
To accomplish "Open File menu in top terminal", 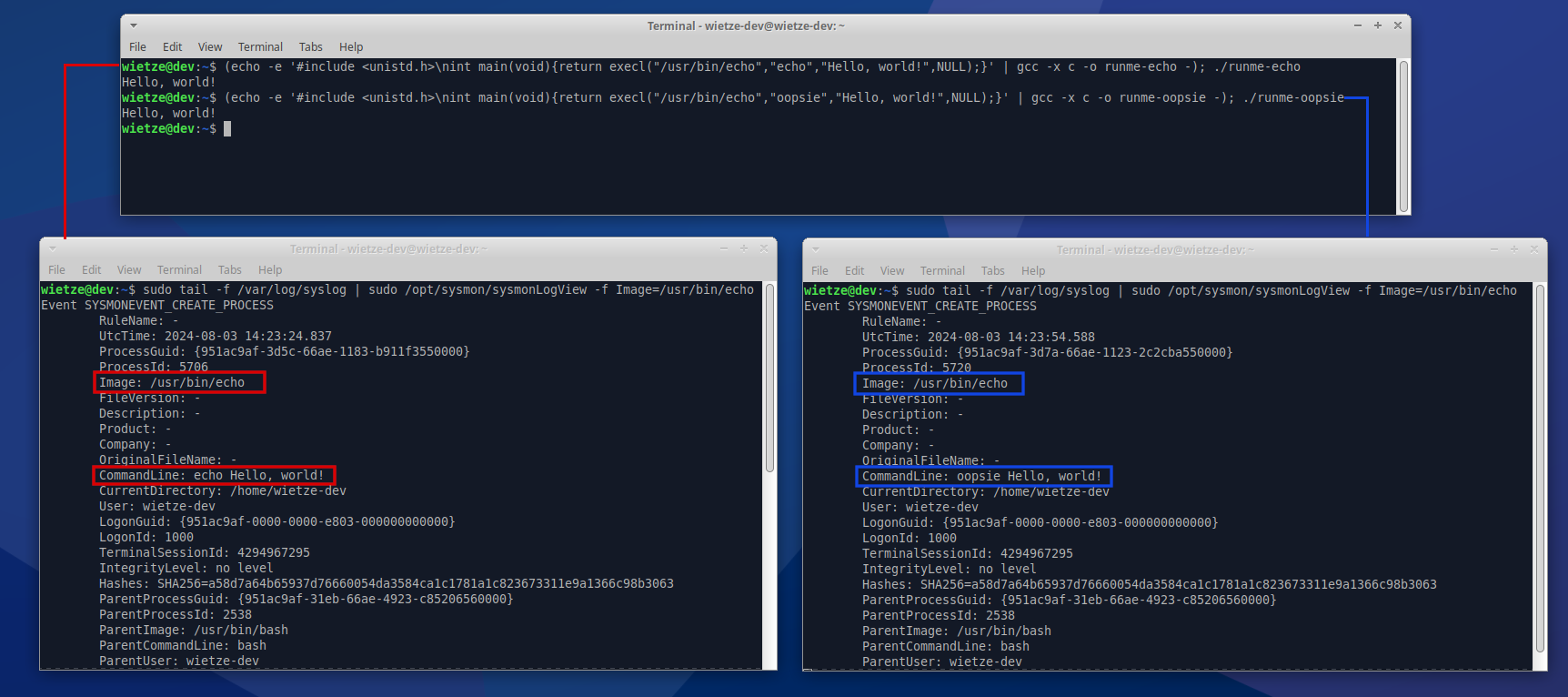I will click(137, 47).
